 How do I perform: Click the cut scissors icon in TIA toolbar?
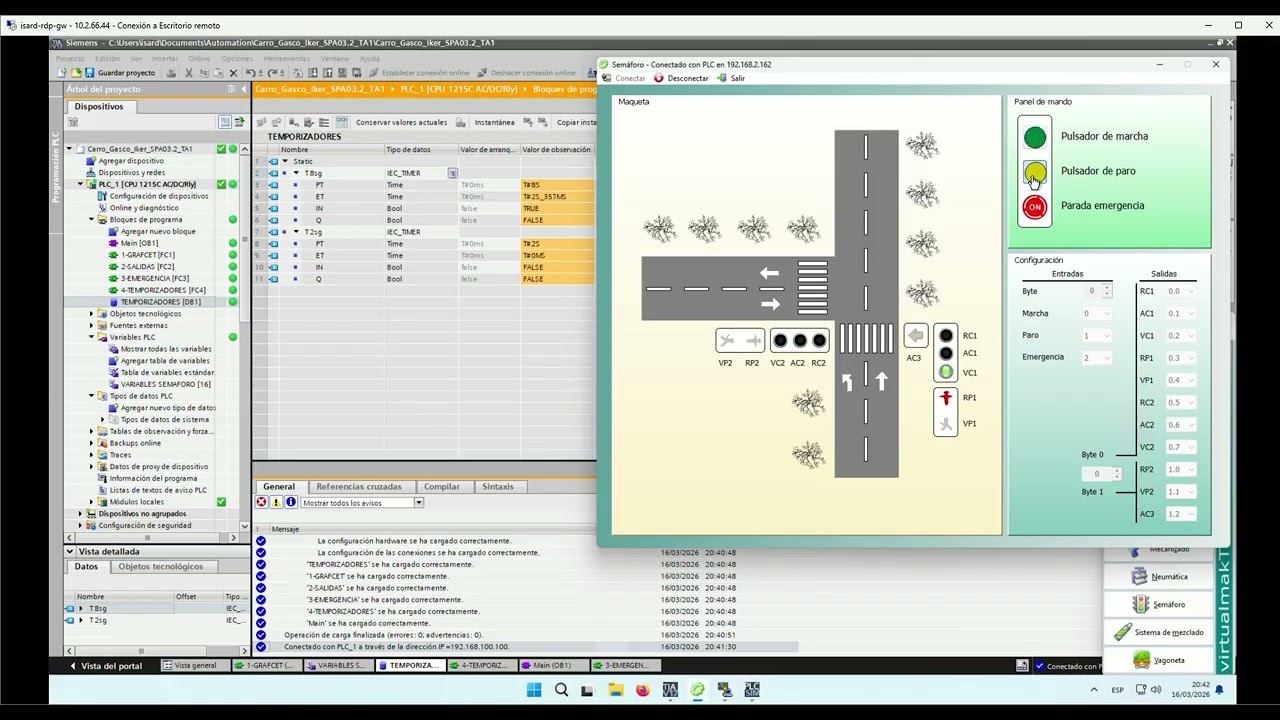point(188,73)
